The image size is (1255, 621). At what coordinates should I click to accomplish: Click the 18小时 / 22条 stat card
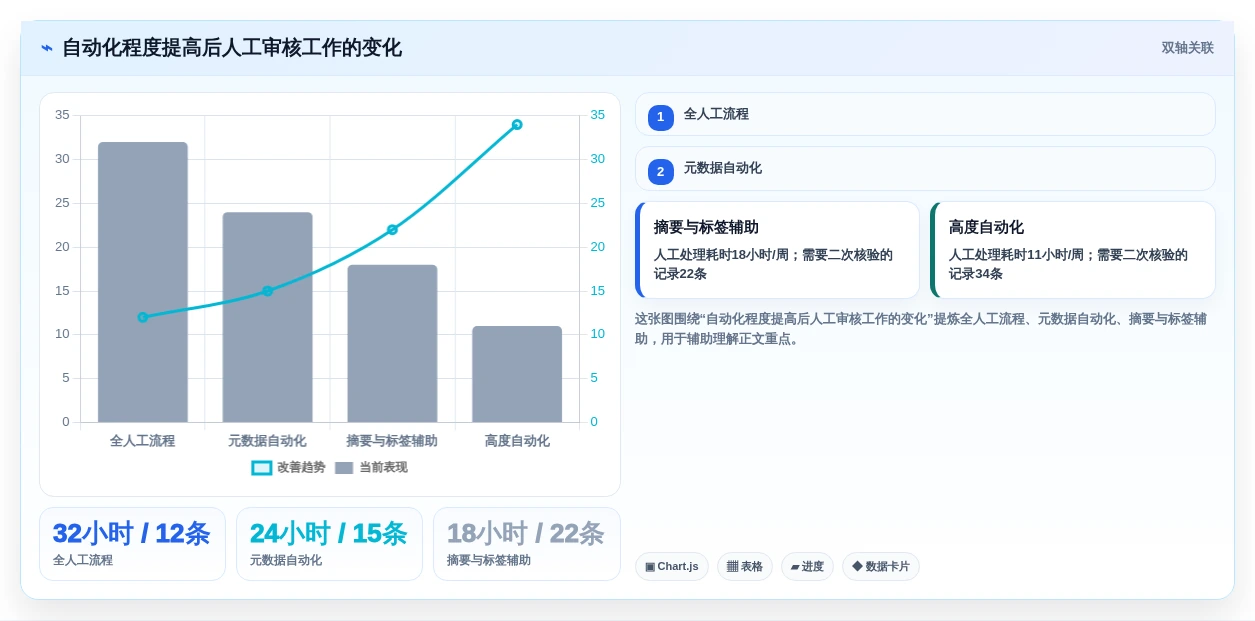pos(526,544)
